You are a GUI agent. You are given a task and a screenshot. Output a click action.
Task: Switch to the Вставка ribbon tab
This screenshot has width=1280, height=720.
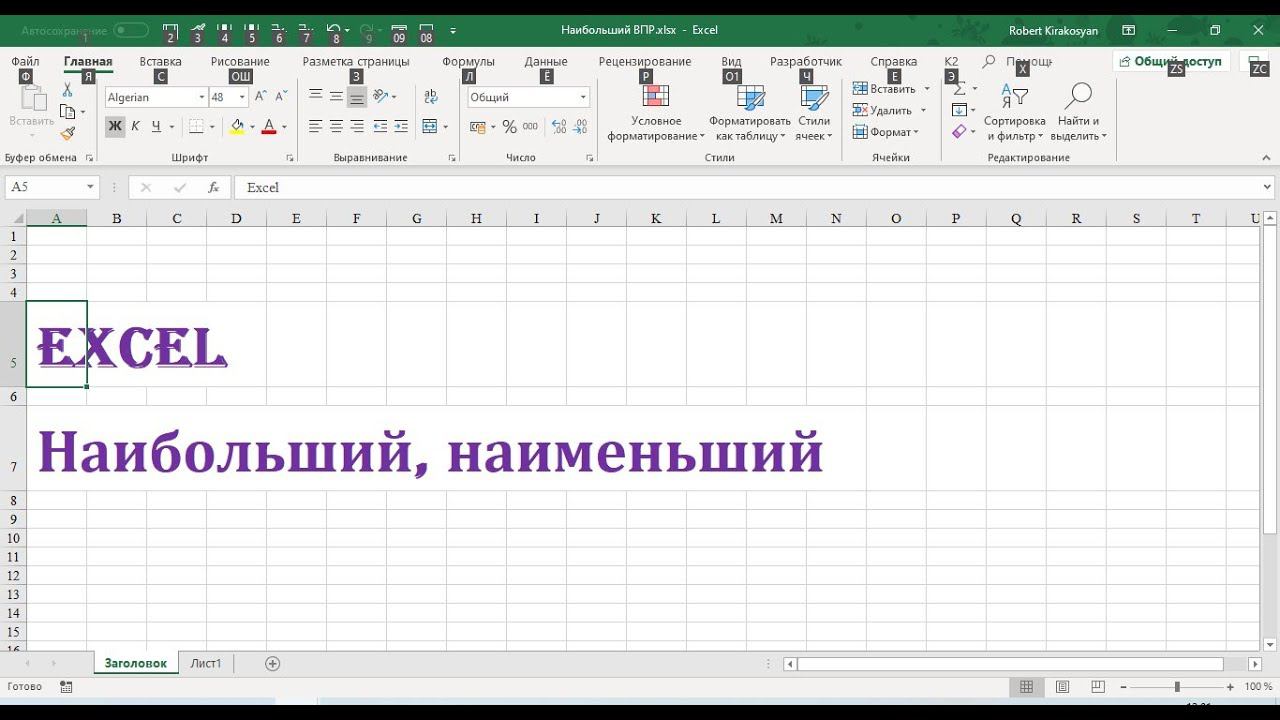coord(161,61)
